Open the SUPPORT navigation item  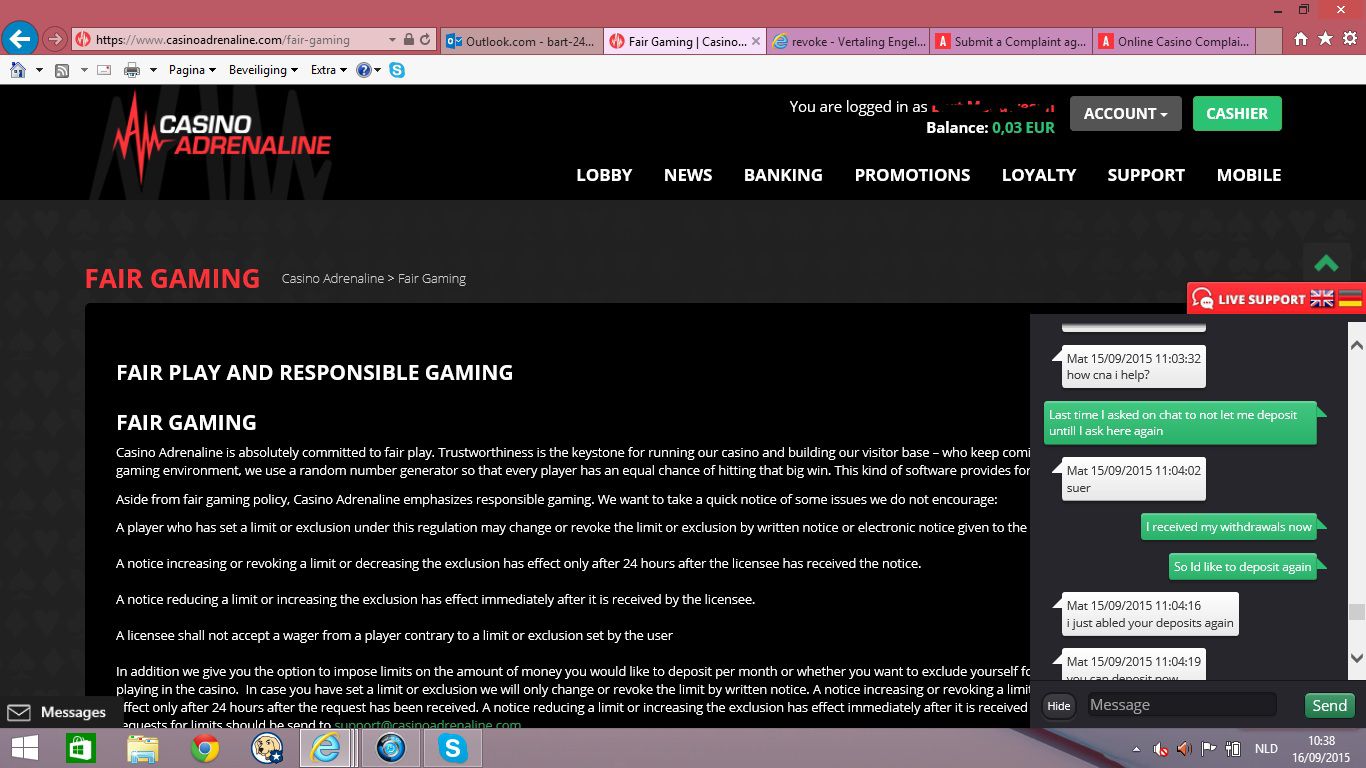[x=1146, y=175]
